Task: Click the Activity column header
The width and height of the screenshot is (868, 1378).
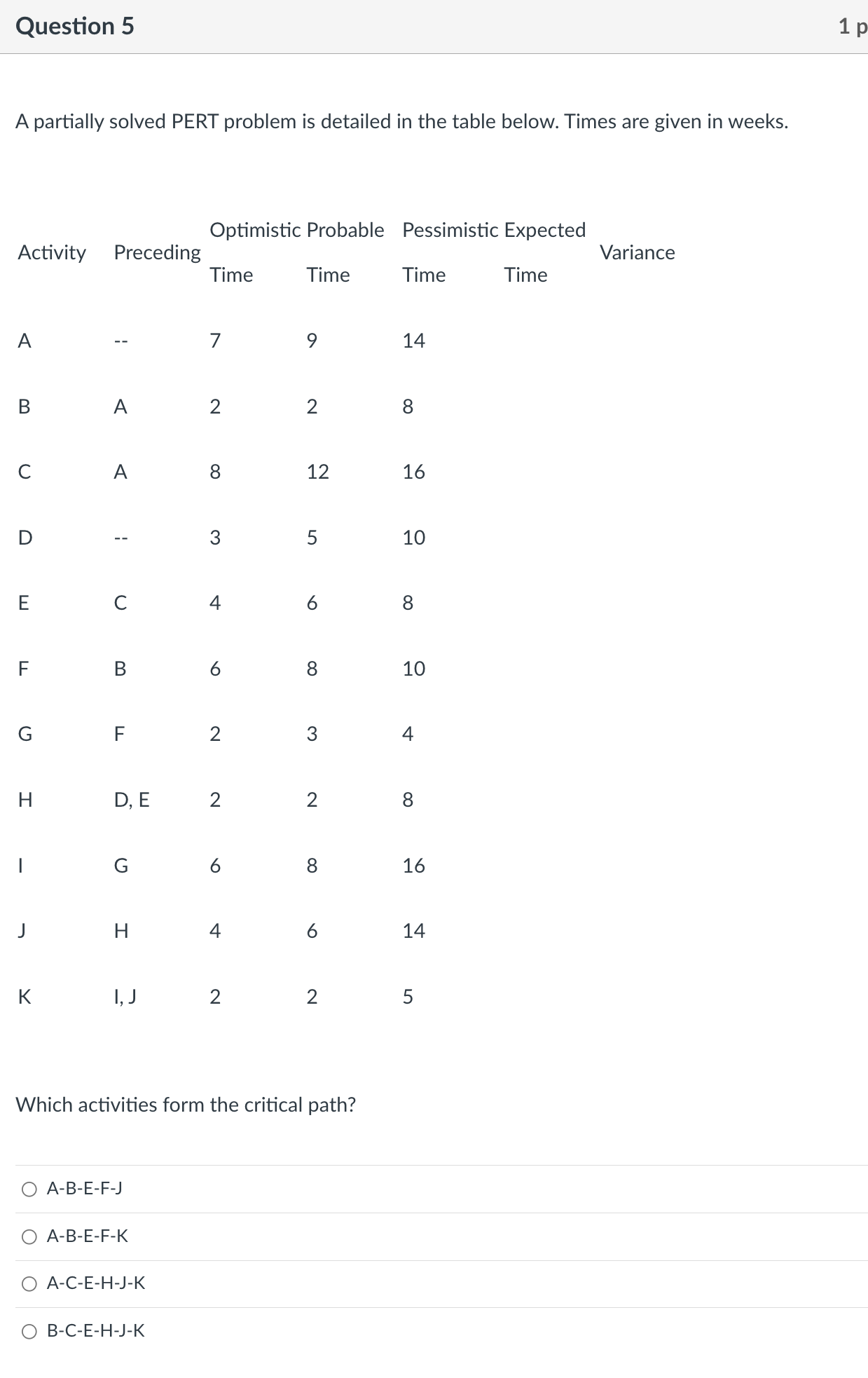Action: [51, 252]
